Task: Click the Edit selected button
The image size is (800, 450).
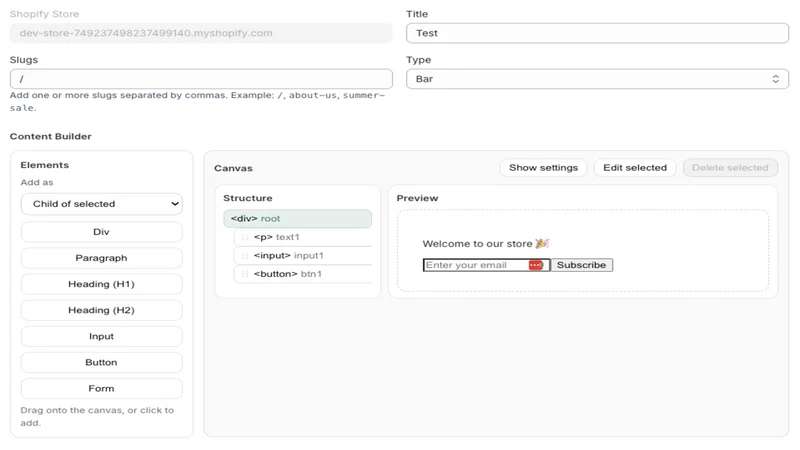Action: pos(635,168)
